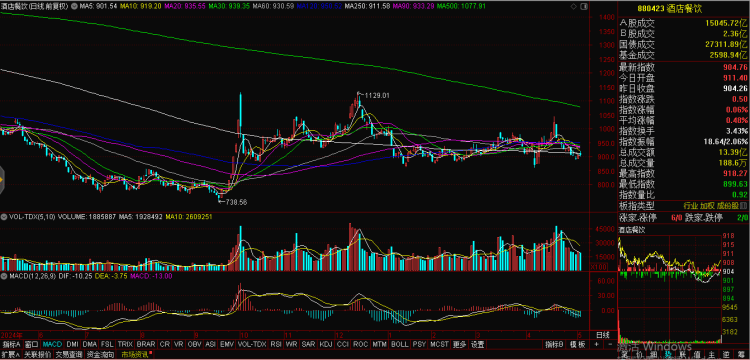
Task: Open the 模板 template button
Action: [x=578, y=344]
